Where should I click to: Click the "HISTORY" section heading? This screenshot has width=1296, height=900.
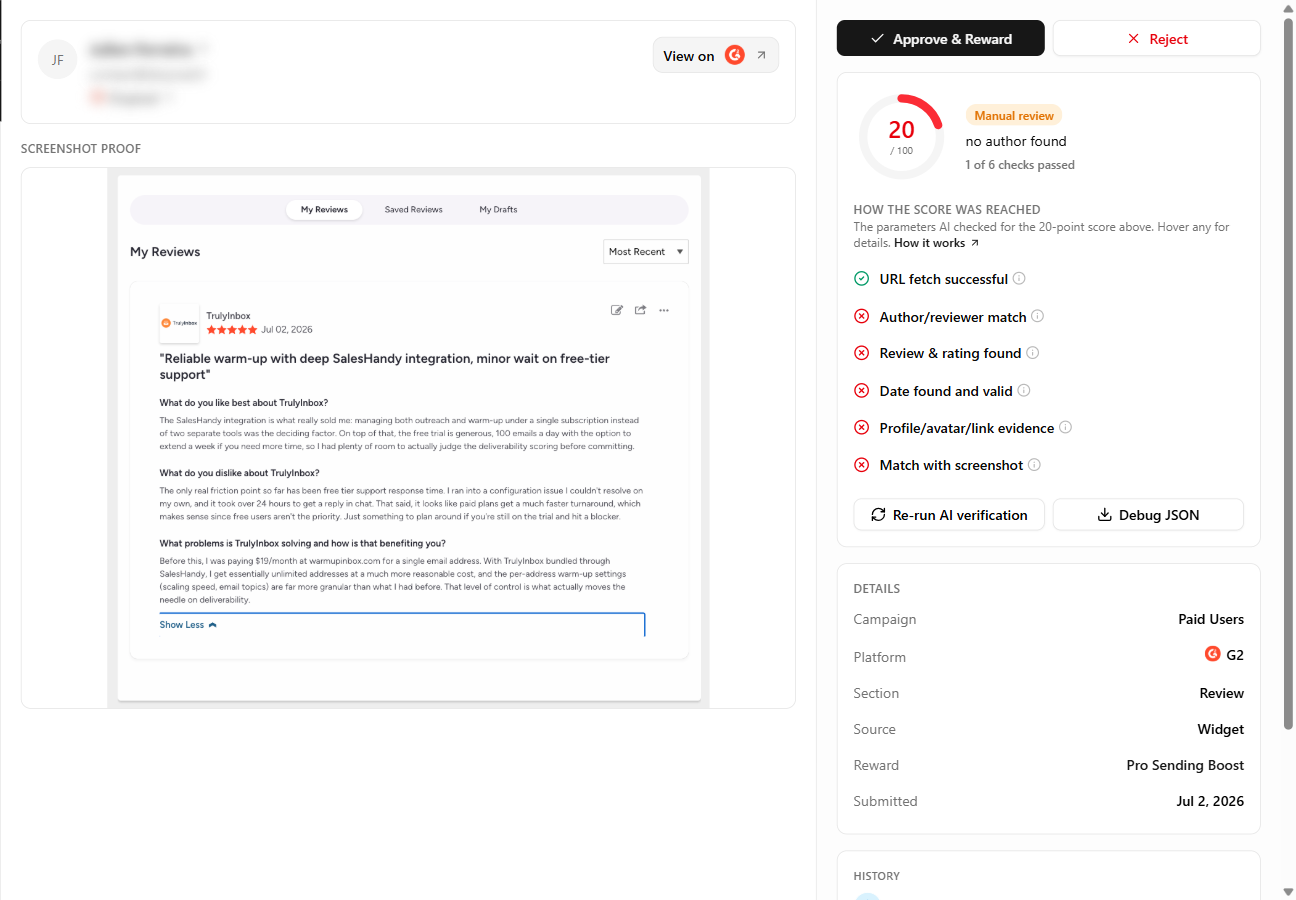(877, 876)
